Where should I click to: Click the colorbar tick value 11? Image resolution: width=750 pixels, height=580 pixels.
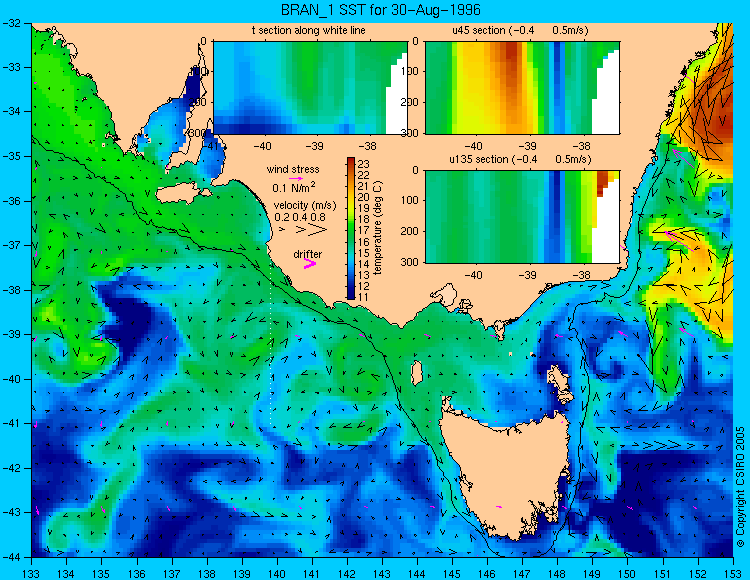(x=364, y=297)
